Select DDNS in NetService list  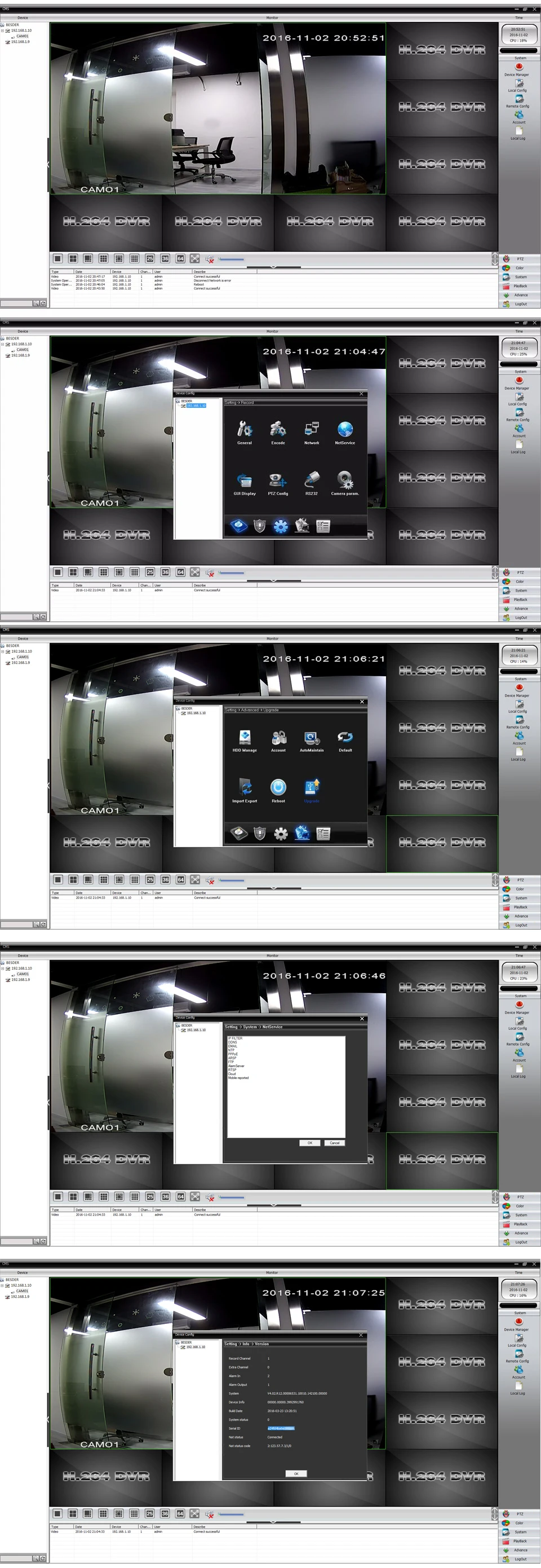point(232,1042)
